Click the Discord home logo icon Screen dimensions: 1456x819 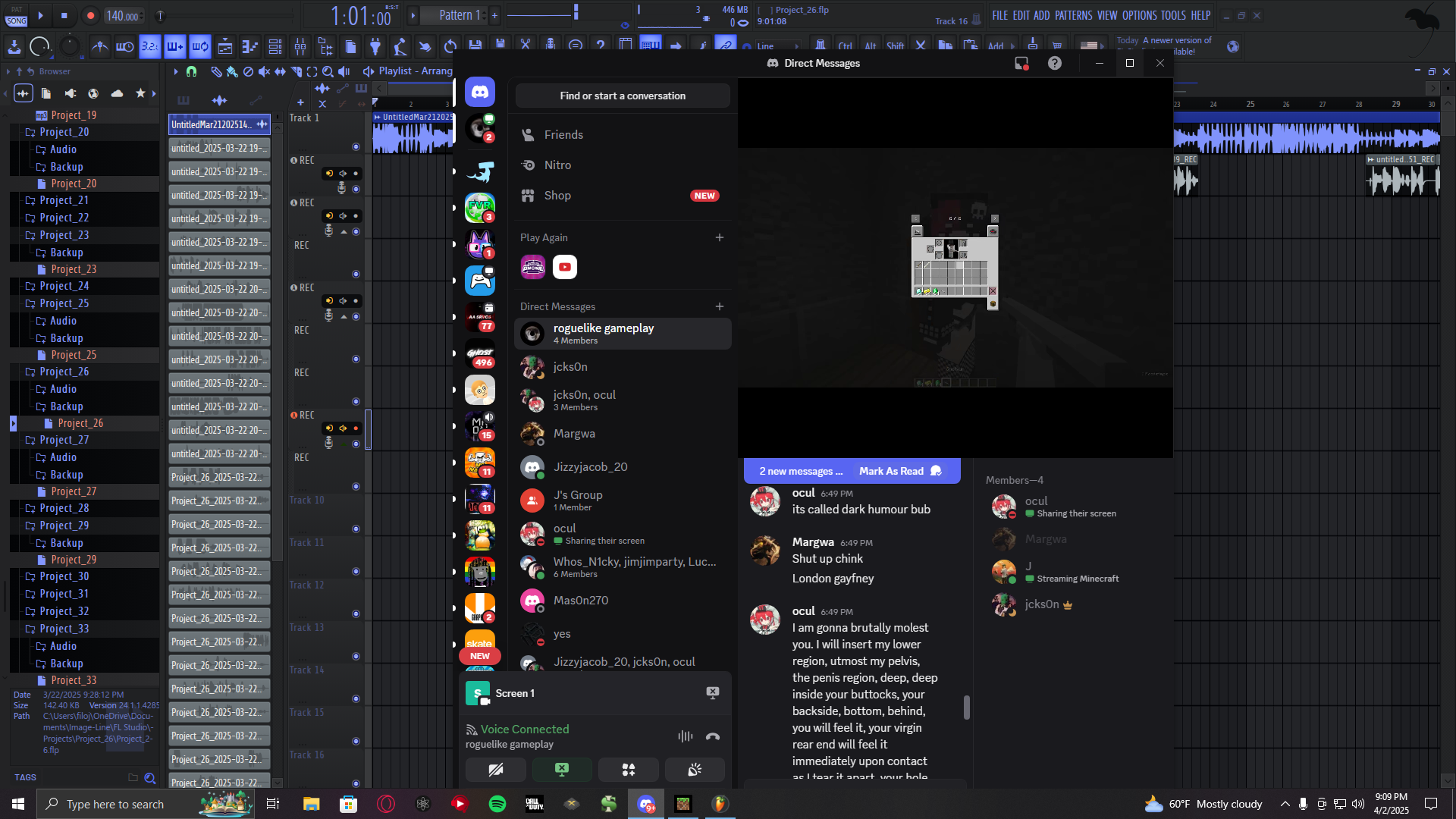click(x=480, y=93)
